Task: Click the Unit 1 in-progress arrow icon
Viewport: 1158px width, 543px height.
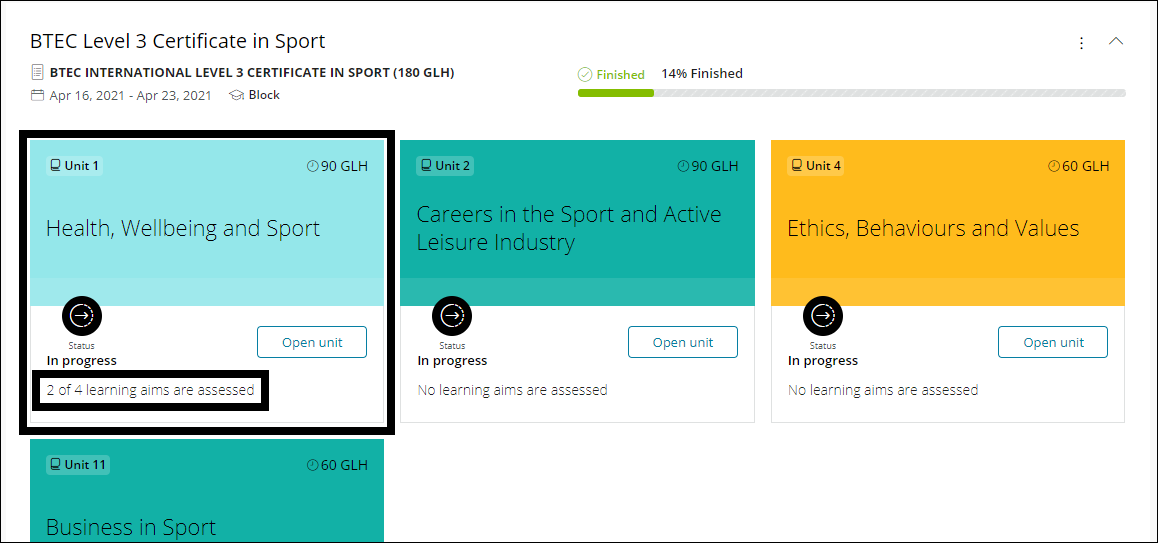Action: click(82, 316)
